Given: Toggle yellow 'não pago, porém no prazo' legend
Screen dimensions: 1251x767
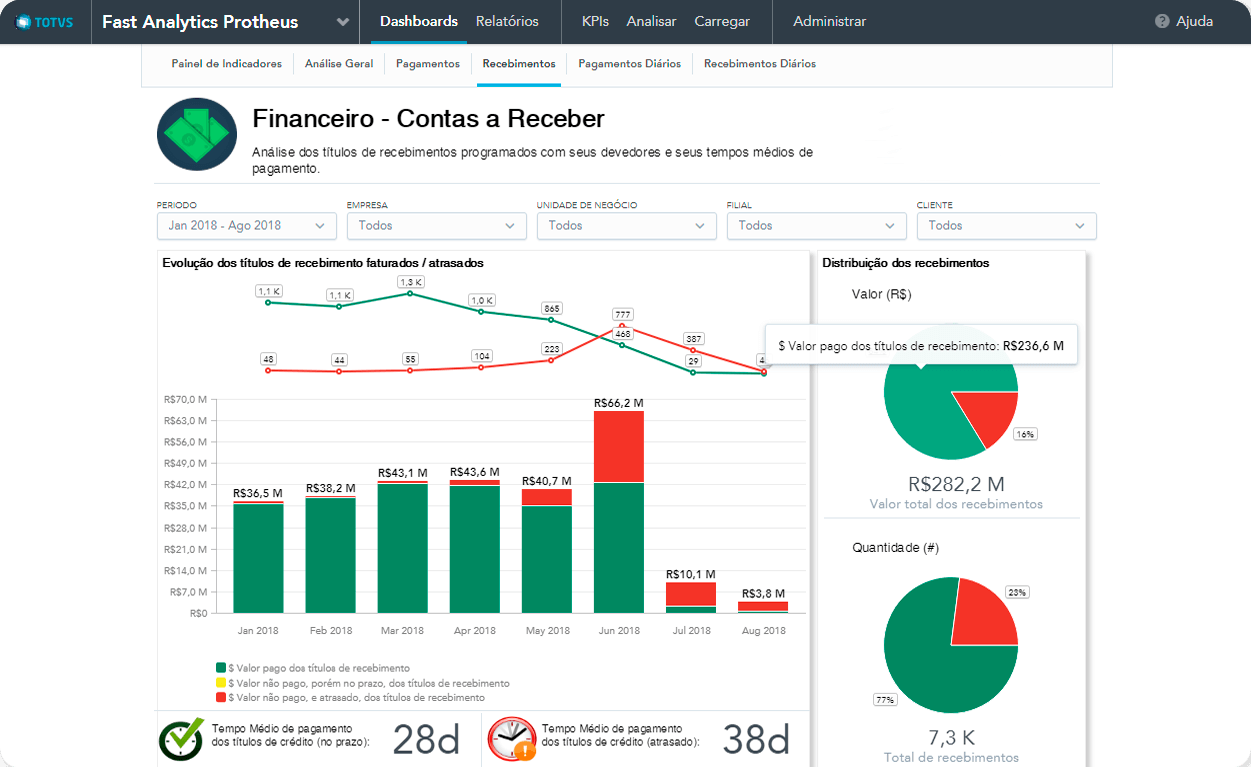Looking at the screenshot, I should 221,683.
